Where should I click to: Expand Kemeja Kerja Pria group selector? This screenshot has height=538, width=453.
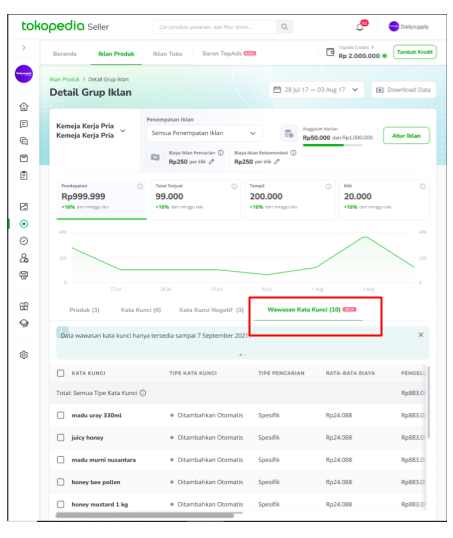coord(123,131)
